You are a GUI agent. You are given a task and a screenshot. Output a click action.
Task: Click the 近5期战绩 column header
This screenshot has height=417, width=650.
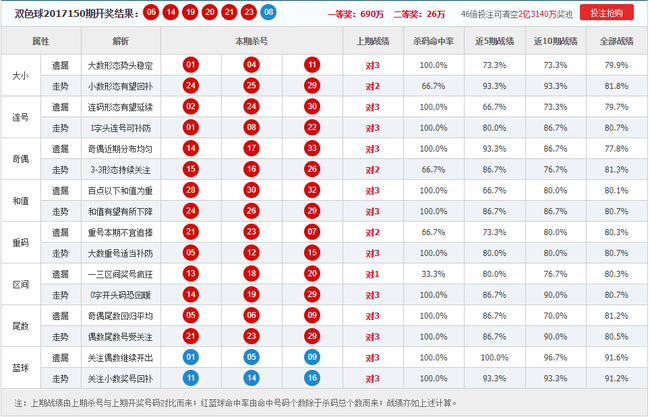tap(495, 41)
